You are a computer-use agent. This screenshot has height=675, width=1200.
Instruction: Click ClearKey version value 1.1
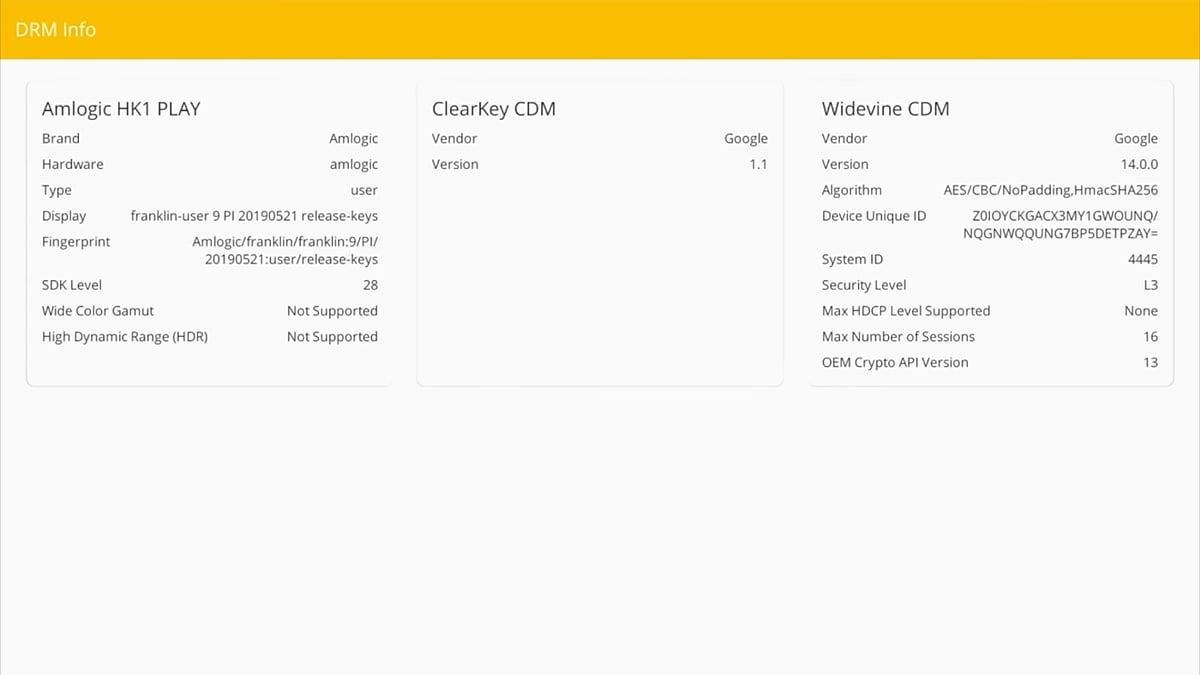click(x=758, y=164)
